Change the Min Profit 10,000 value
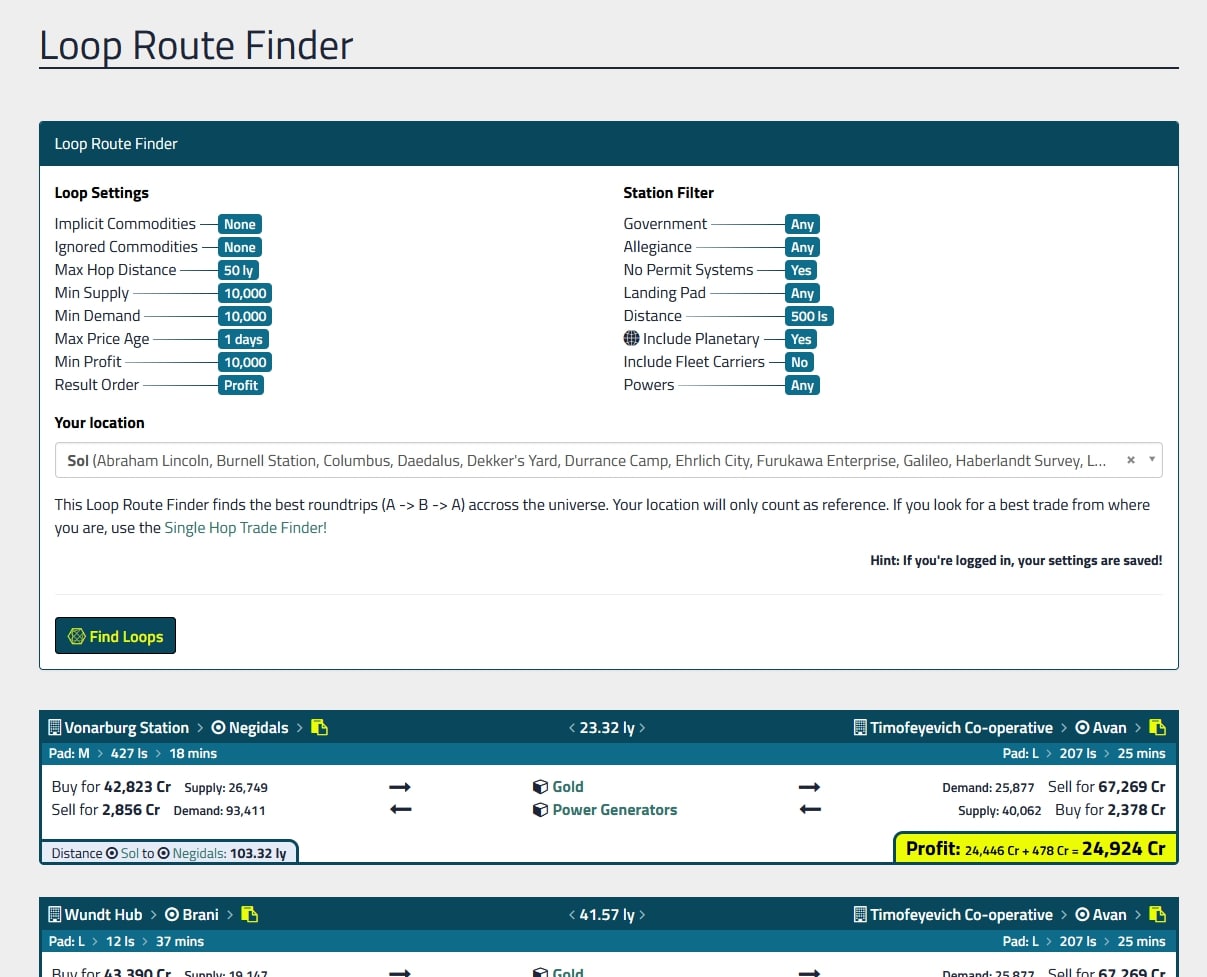The width and height of the screenshot is (1207, 977). pyautogui.click(x=245, y=362)
